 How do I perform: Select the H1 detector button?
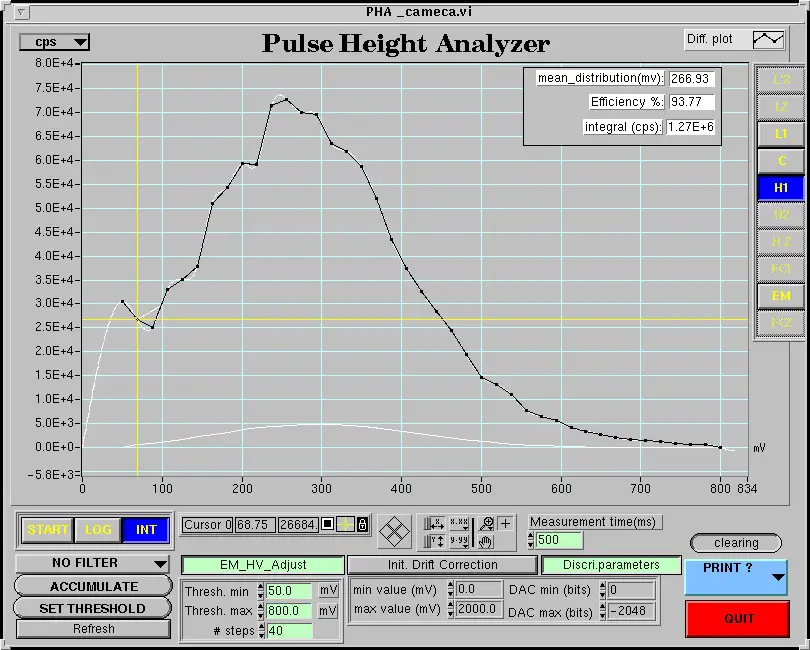tap(781, 188)
